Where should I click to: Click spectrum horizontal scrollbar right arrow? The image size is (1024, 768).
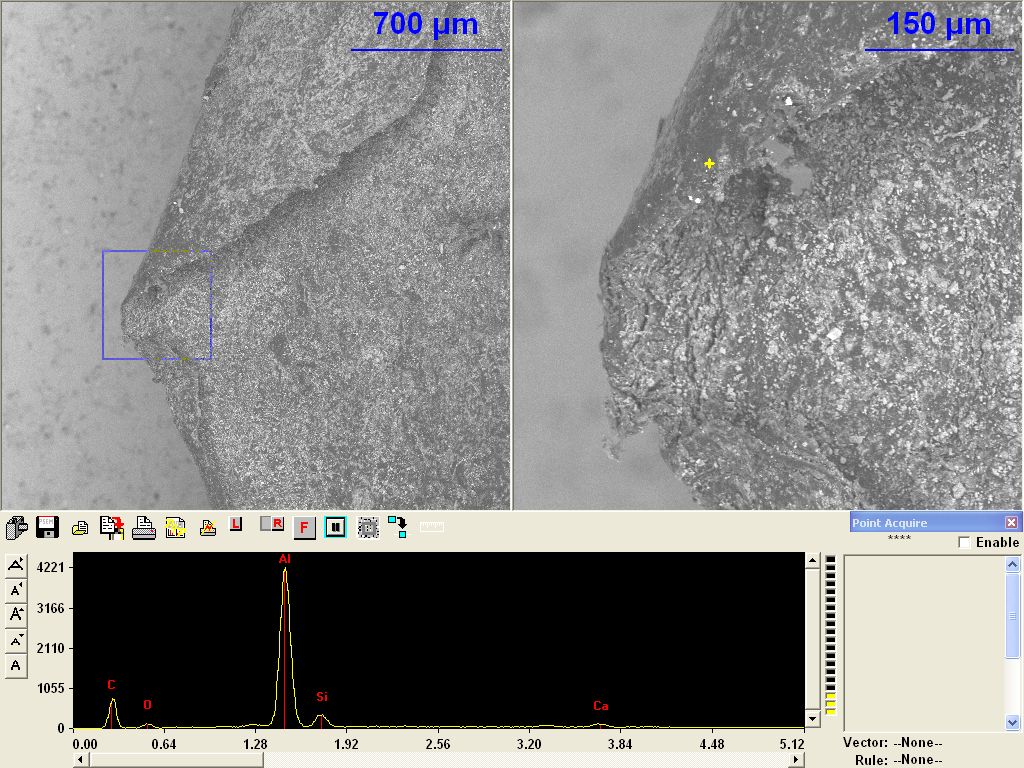796,760
